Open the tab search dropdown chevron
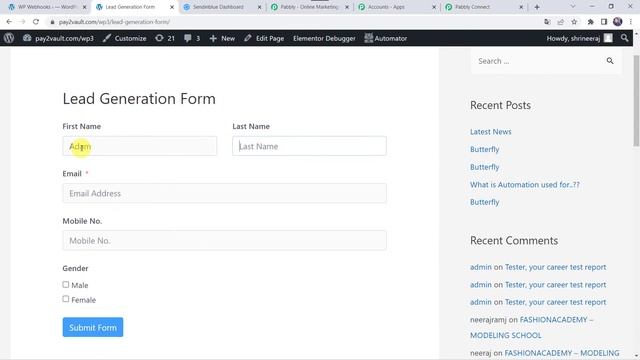The height and width of the screenshot is (360, 640). [x=573, y=7]
